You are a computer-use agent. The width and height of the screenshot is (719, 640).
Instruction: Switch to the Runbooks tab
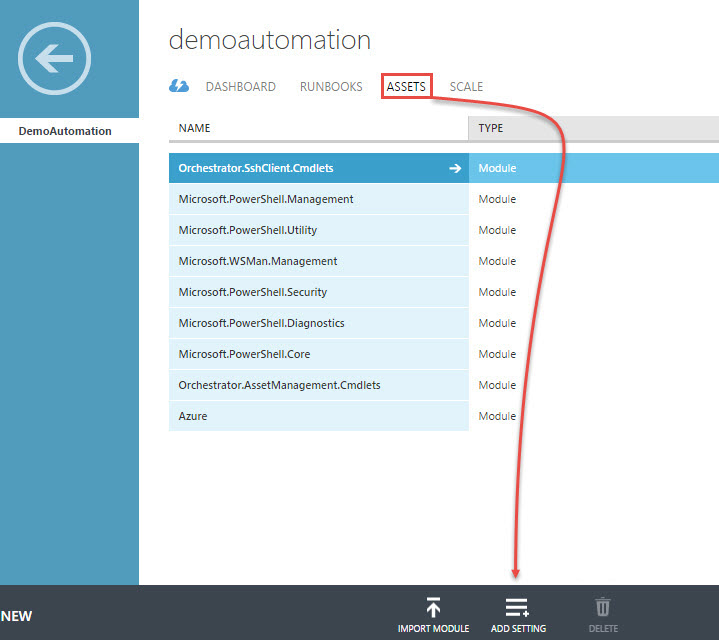(x=331, y=87)
